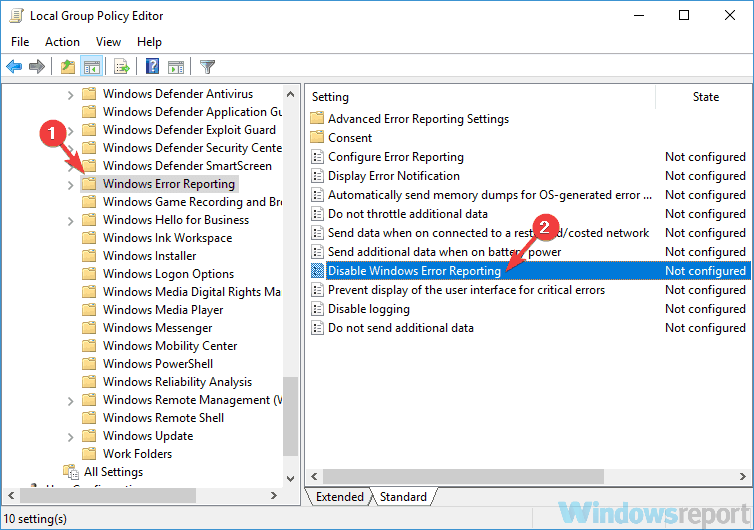
Task: Open the View menu
Action: pos(108,42)
